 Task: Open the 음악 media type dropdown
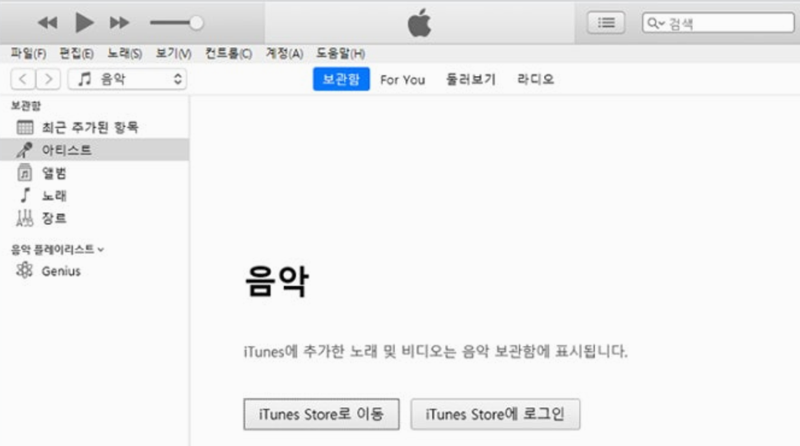[x=127, y=79]
